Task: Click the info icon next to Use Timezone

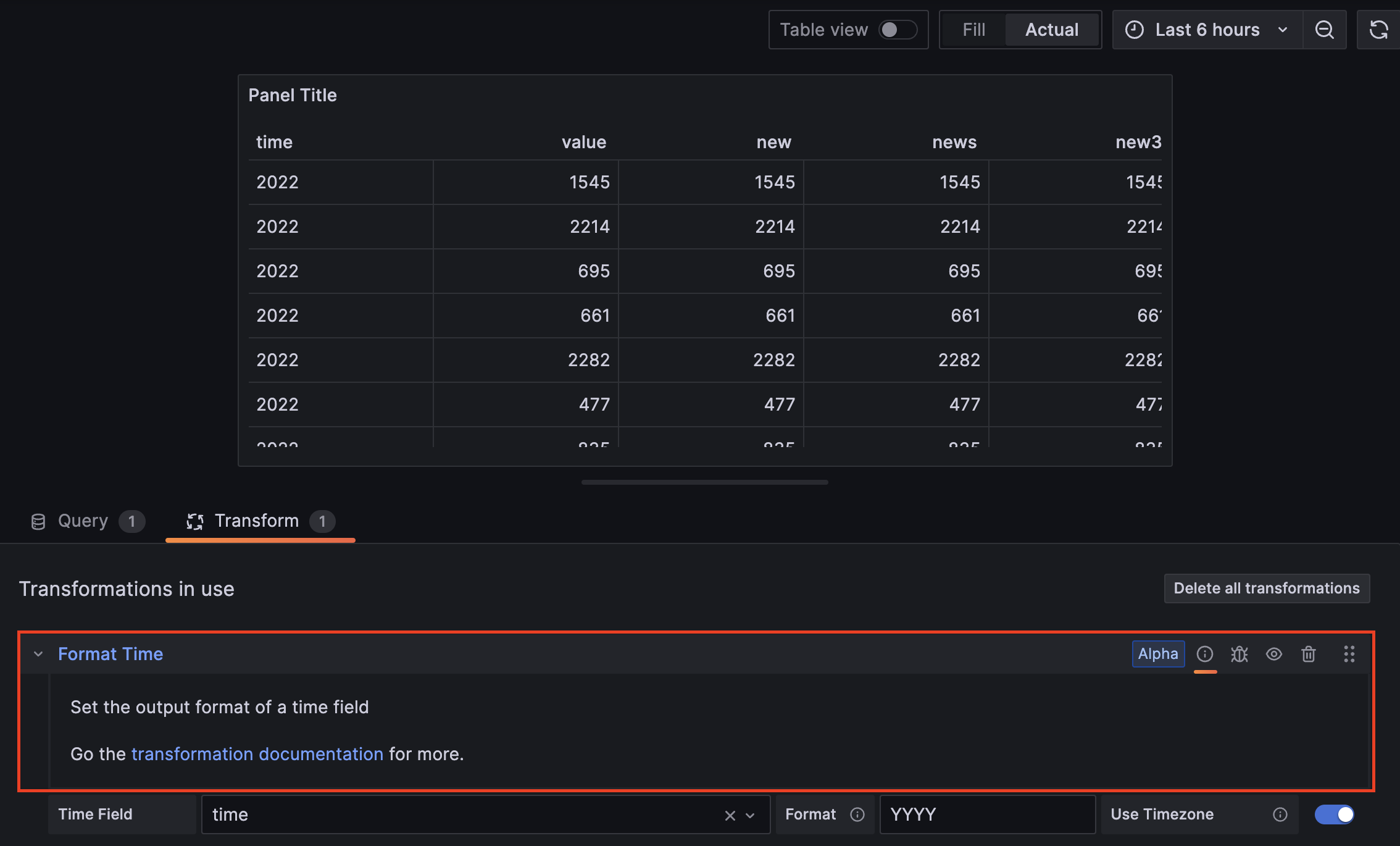Action: coord(1280,815)
